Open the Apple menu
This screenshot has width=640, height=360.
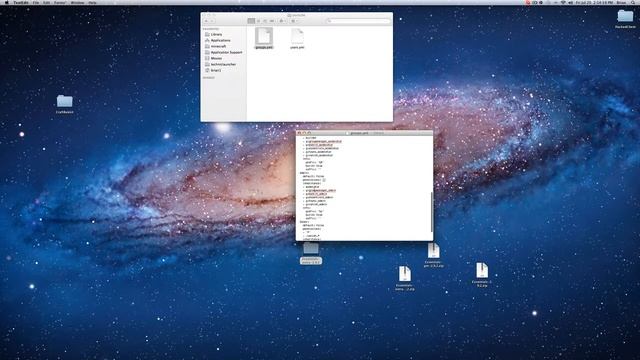pyautogui.click(x=6, y=2)
